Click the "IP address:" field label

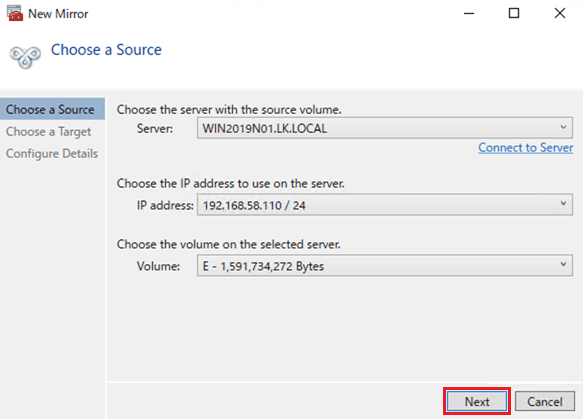[x=165, y=205]
